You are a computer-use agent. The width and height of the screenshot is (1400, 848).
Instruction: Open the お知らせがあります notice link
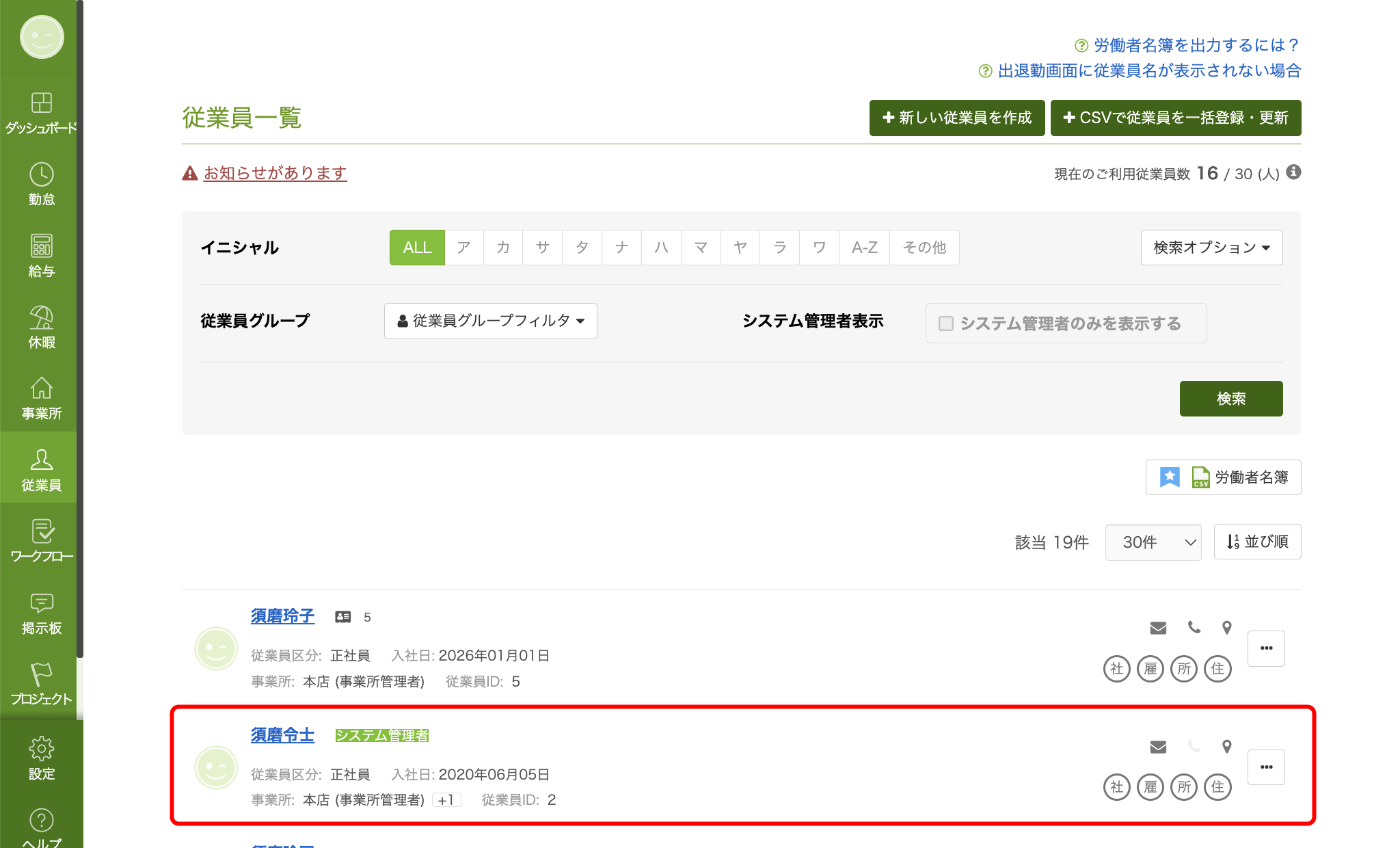click(275, 173)
